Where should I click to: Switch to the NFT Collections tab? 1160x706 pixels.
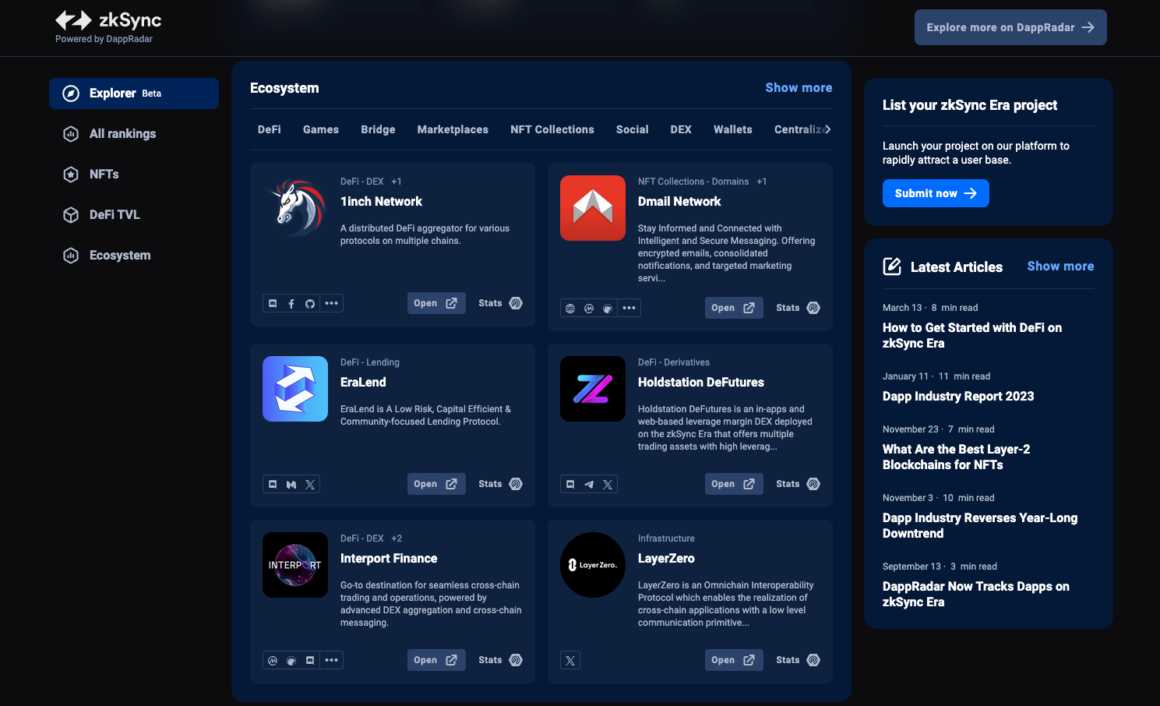552,129
